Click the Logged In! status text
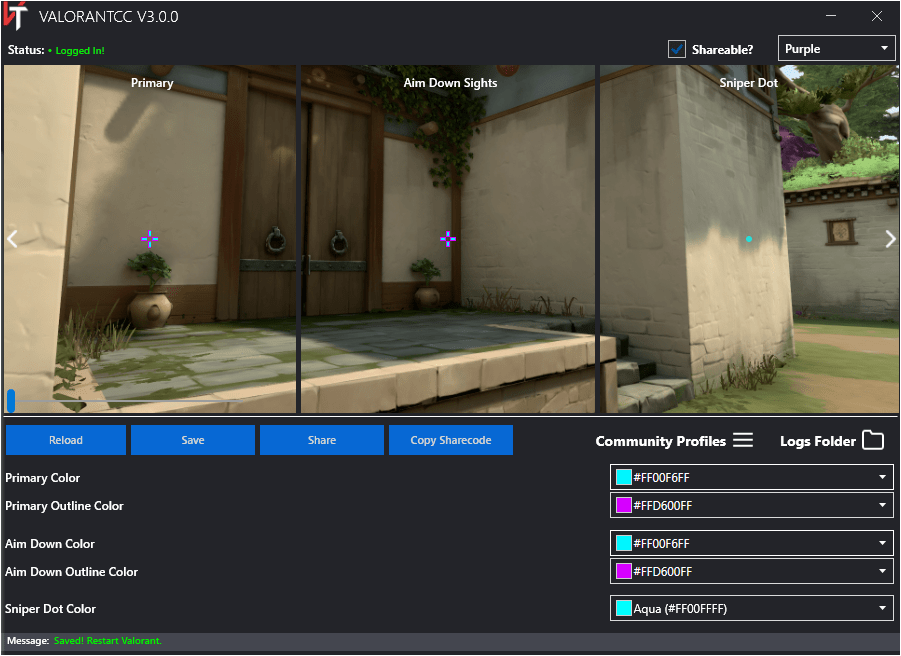The image size is (901, 656). (80, 51)
